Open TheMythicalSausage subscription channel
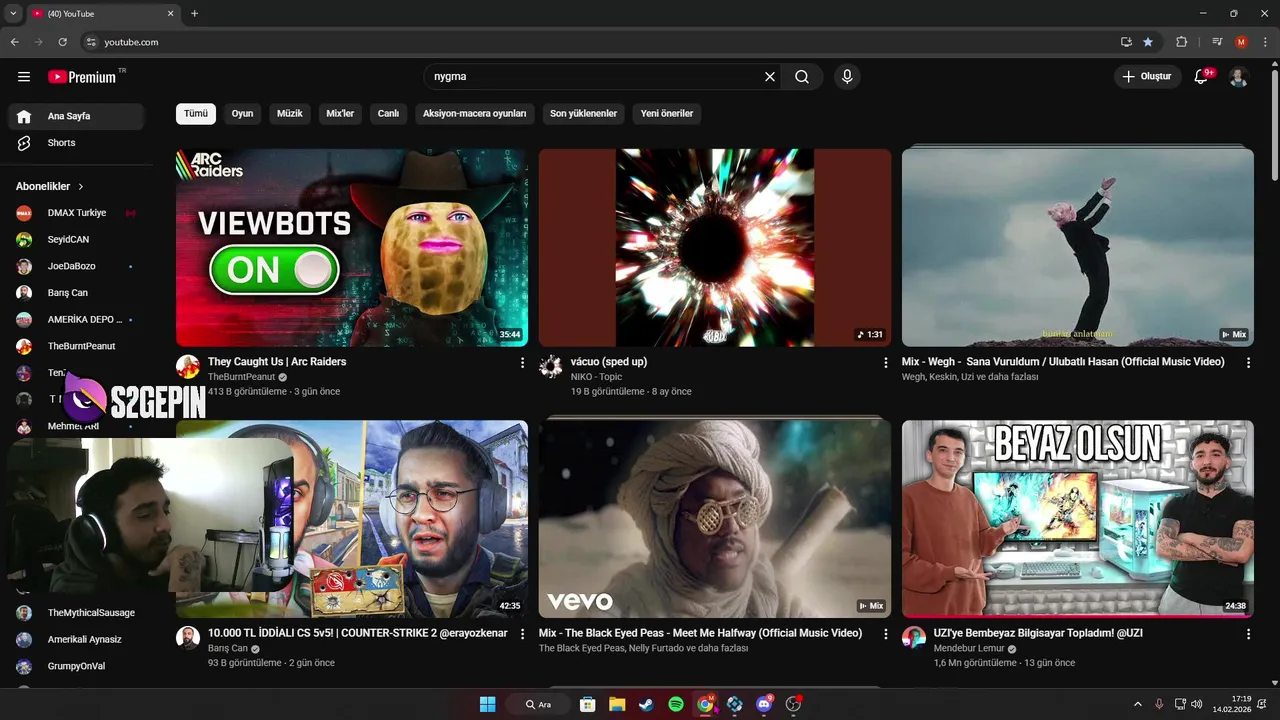Screen dimensions: 1280x720 click(76, 613)
